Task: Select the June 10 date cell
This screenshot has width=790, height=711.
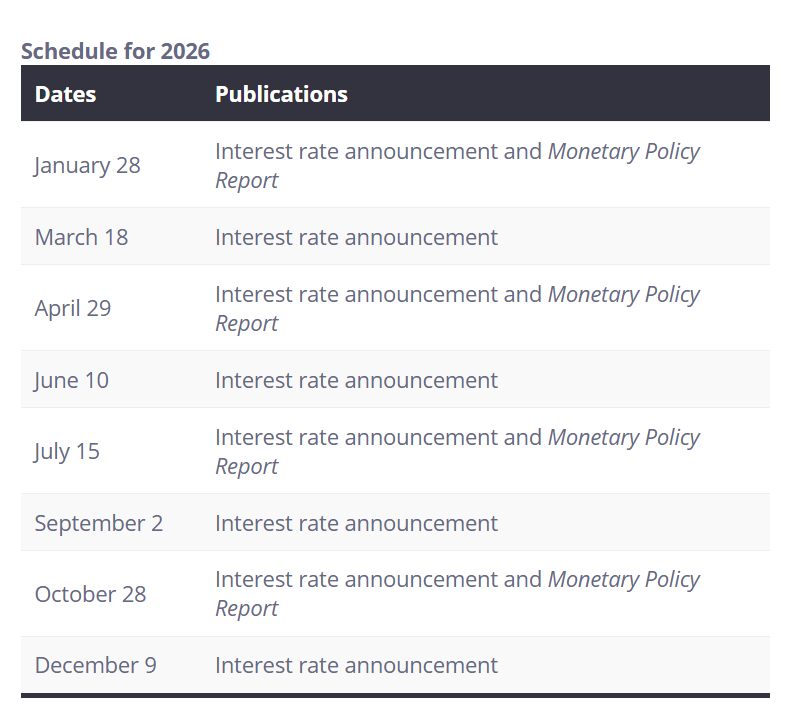Action: pos(72,380)
